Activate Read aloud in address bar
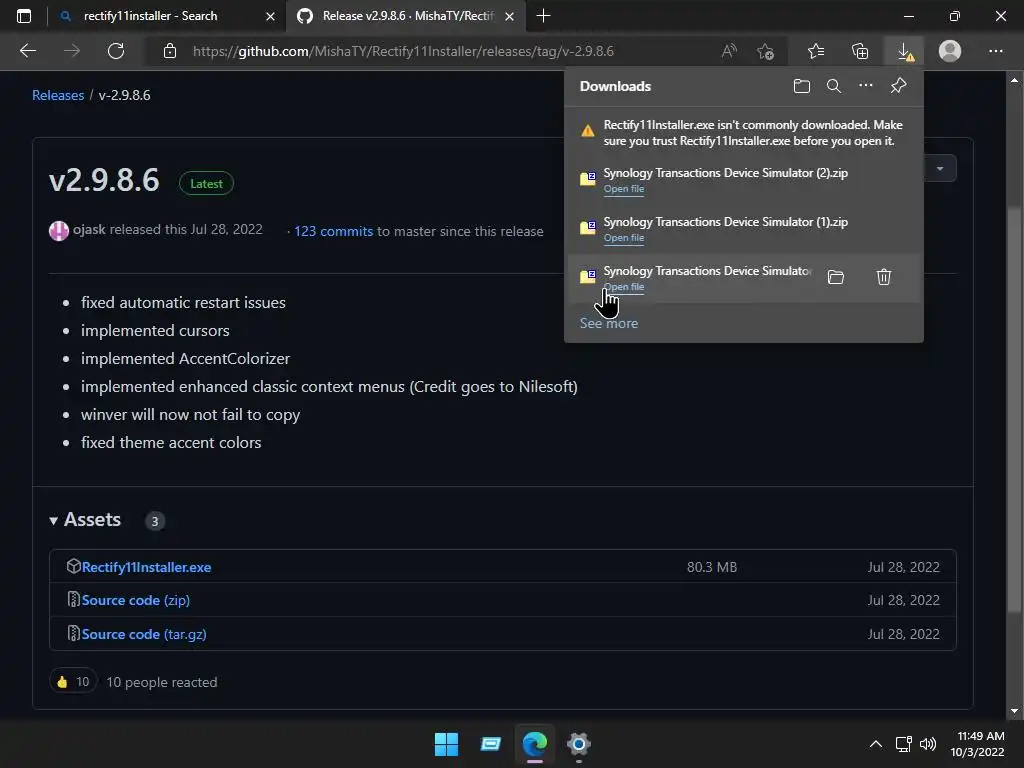 click(x=729, y=51)
